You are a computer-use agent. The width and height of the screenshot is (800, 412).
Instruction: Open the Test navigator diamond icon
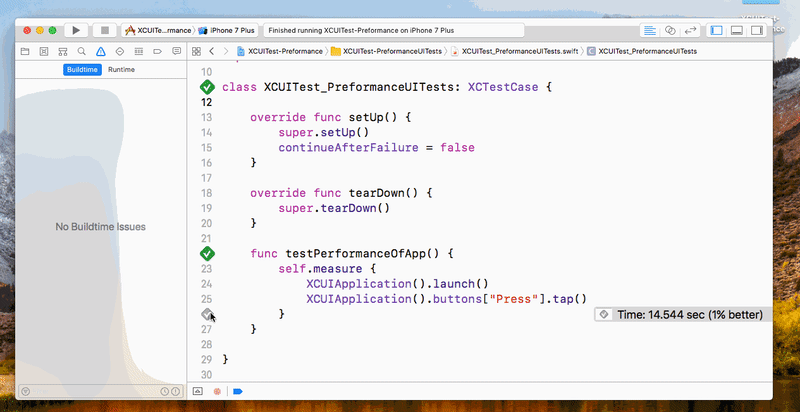pos(120,51)
